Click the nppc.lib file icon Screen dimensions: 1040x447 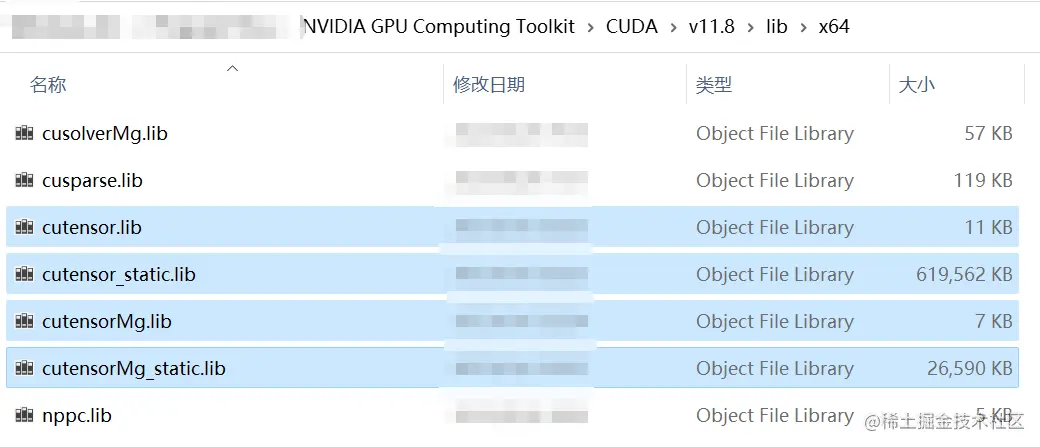pyautogui.click(x=25, y=415)
